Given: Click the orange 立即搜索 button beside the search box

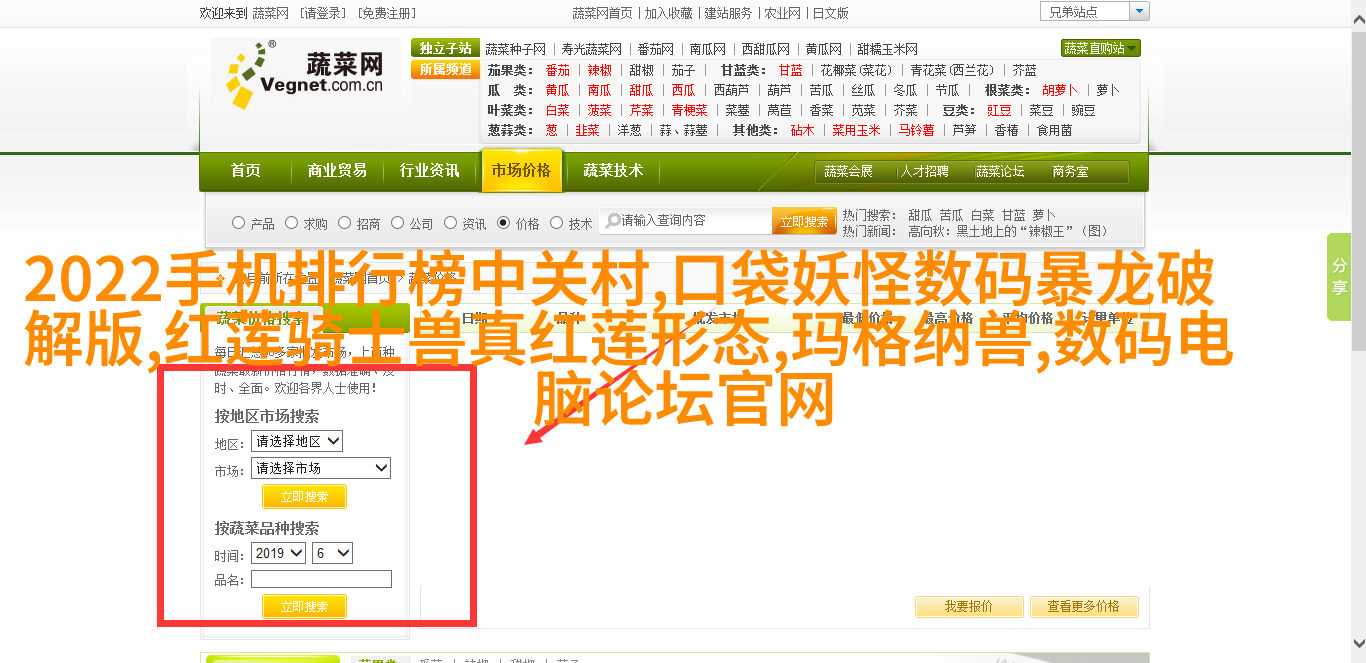Looking at the screenshot, I should (804, 221).
